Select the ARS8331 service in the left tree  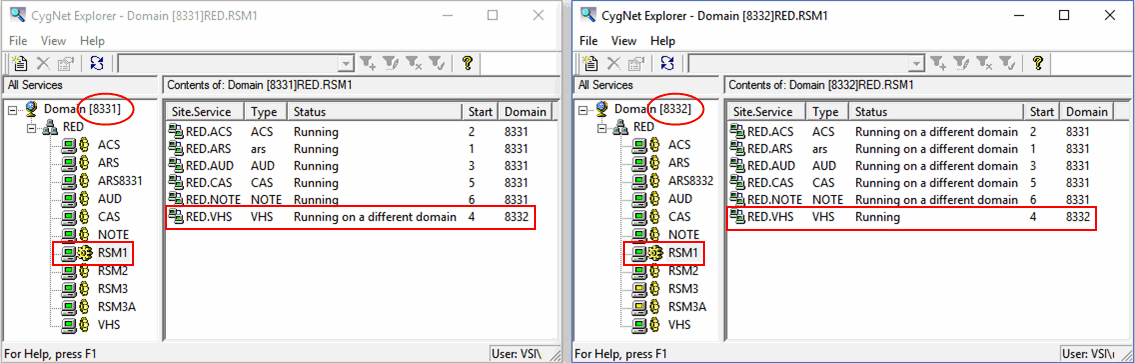click(120, 180)
